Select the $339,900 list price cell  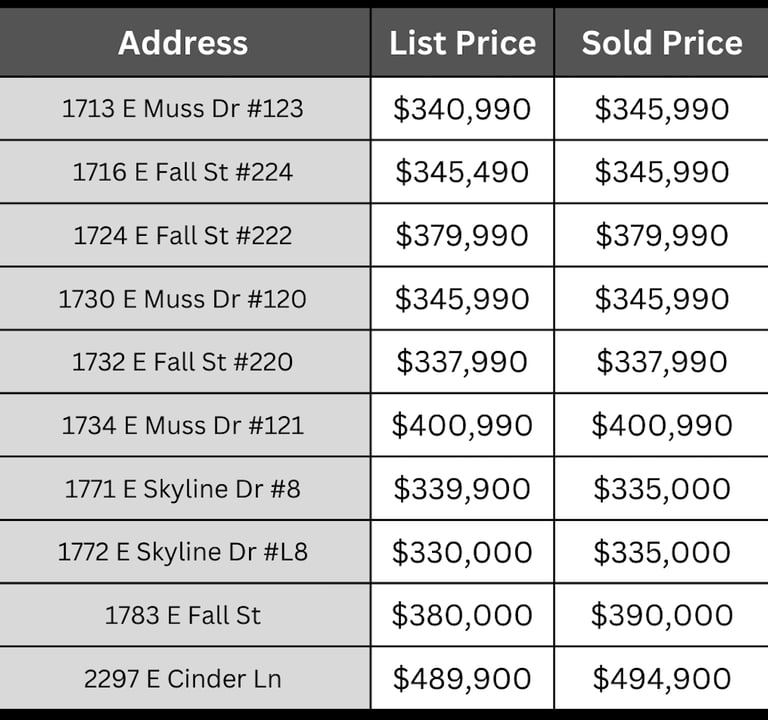coord(462,488)
